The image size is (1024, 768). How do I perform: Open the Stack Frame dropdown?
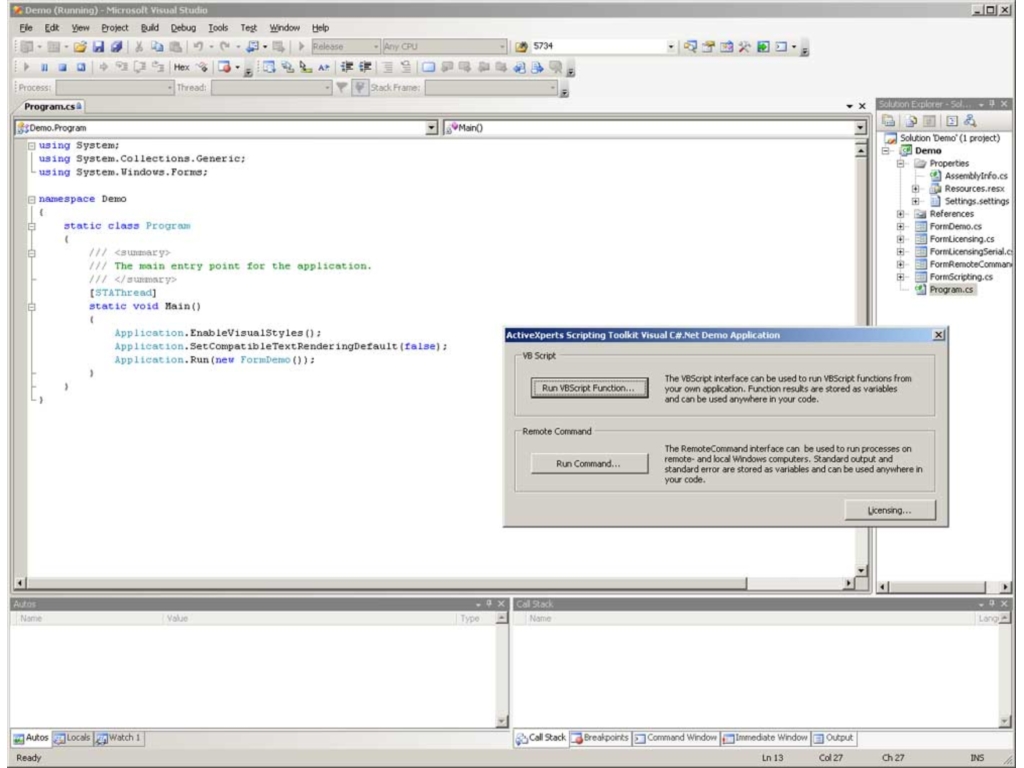pos(552,88)
